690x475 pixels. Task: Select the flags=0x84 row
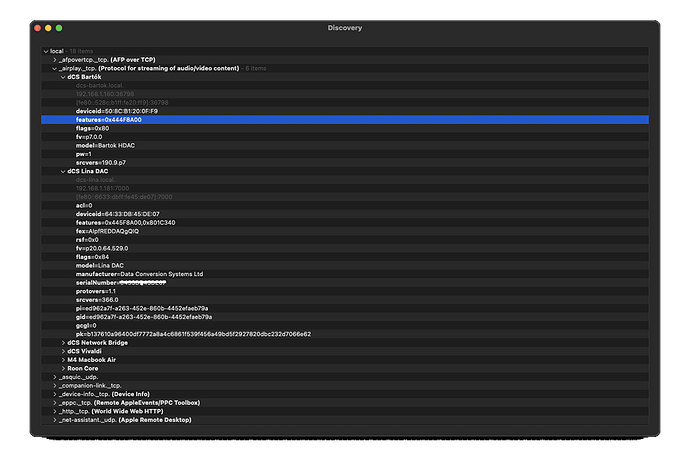tap(345, 257)
